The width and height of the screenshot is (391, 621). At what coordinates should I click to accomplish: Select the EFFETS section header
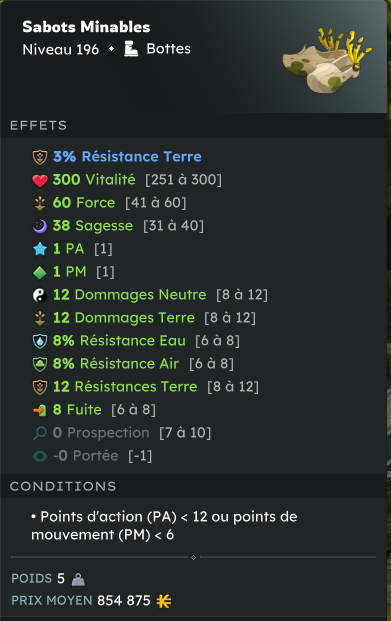[x=38, y=126]
